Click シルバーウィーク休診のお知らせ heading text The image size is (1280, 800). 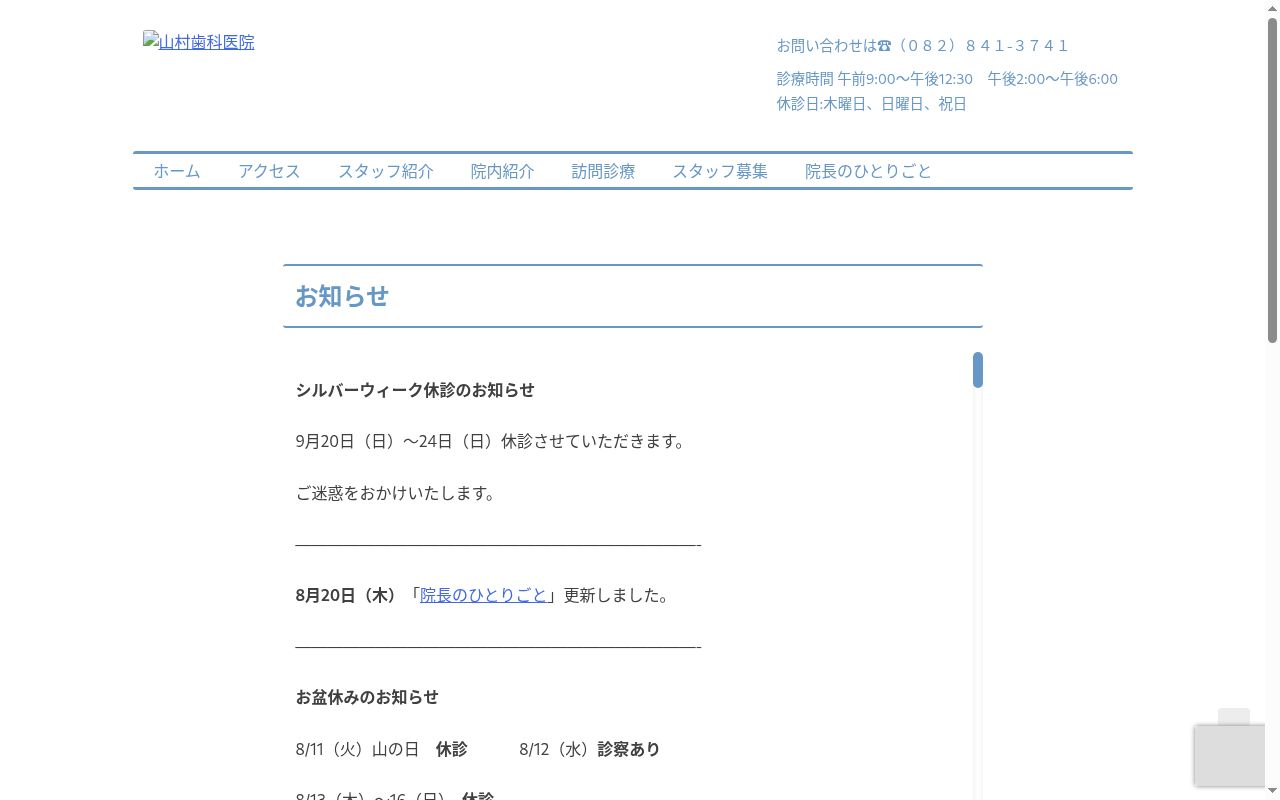[x=415, y=390]
